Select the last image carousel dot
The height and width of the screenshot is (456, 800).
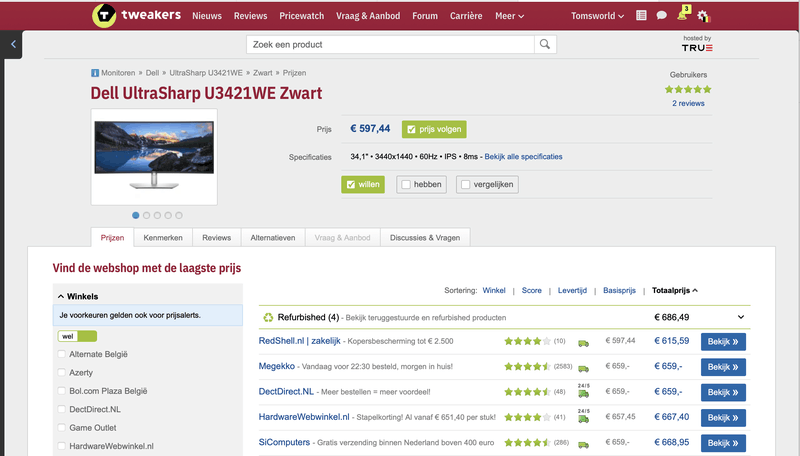[179, 215]
